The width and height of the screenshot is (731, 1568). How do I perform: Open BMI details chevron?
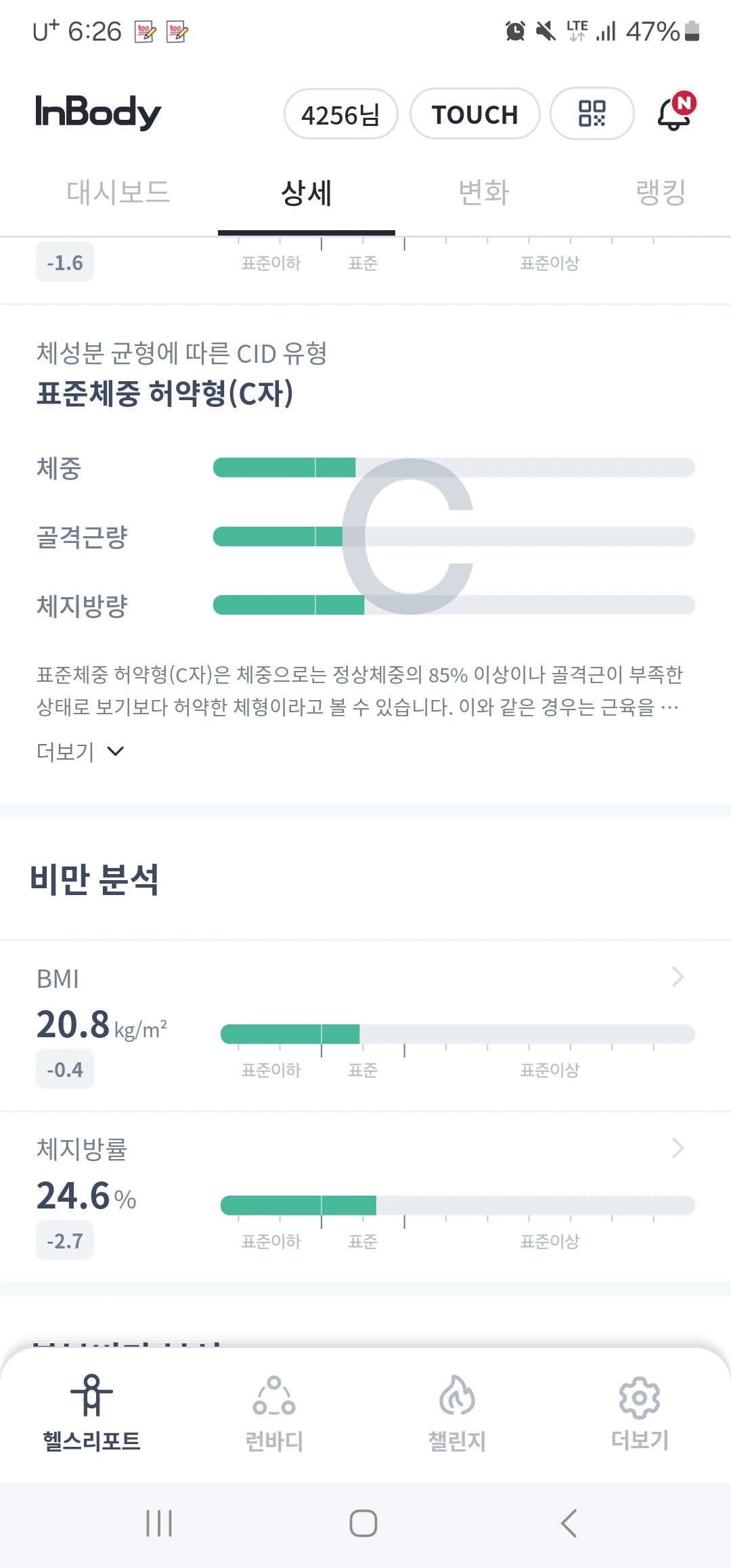click(x=678, y=977)
